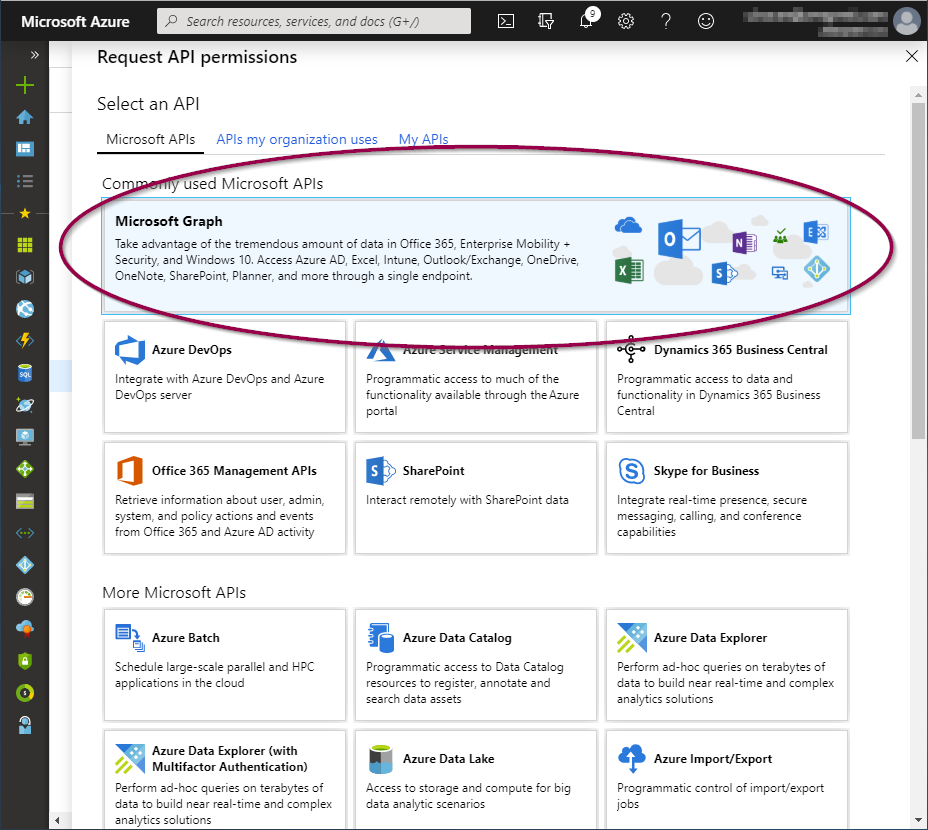This screenshot has width=928, height=830.
Task: Switch to Microsoft APIs tab
Action: click(x=150, y=140)
